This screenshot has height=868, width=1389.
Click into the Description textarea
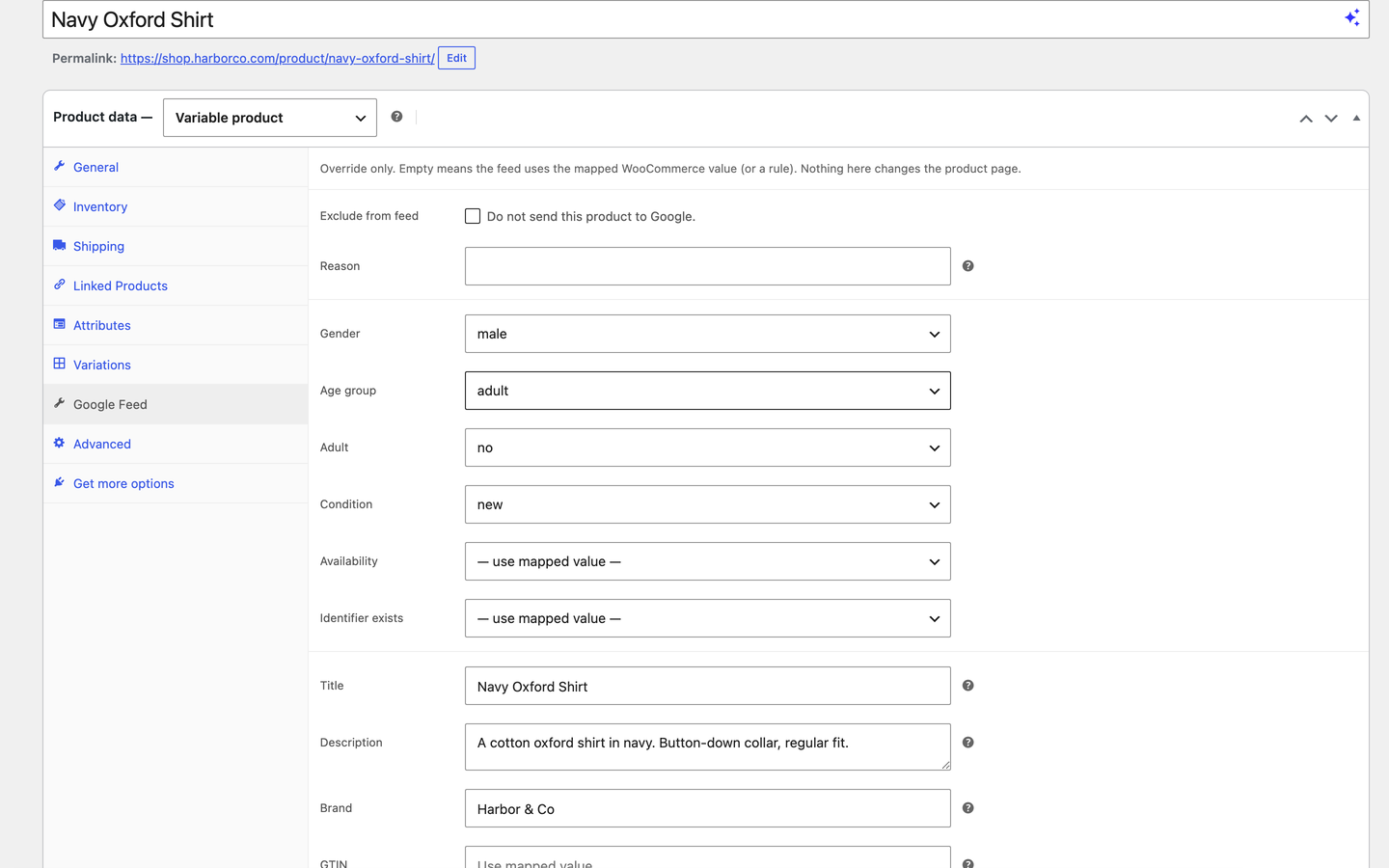point(708,746)
